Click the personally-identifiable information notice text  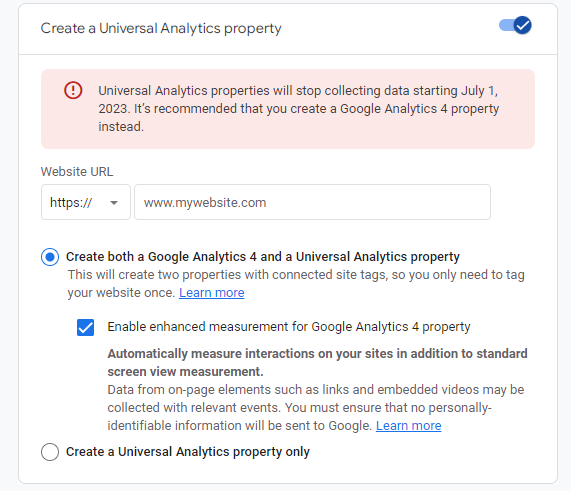pyautogui.click(x=316, y=407)
